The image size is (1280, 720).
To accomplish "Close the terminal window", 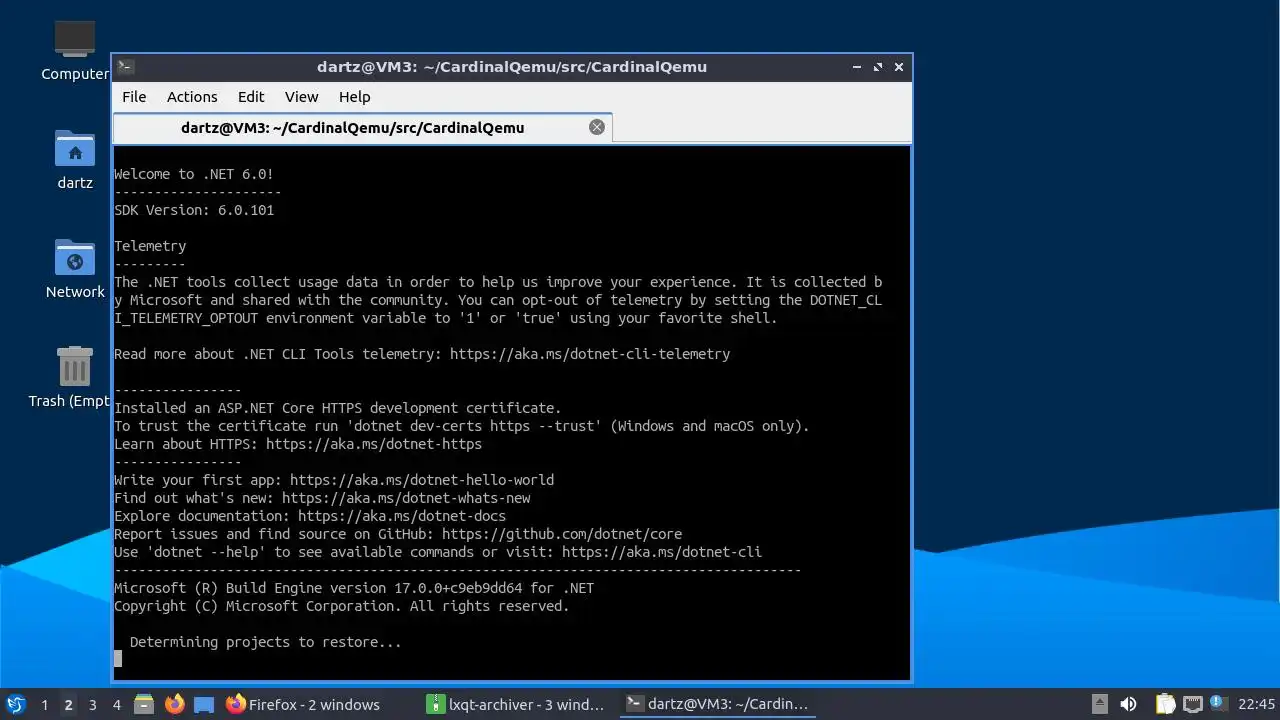I will coord(899,67).
